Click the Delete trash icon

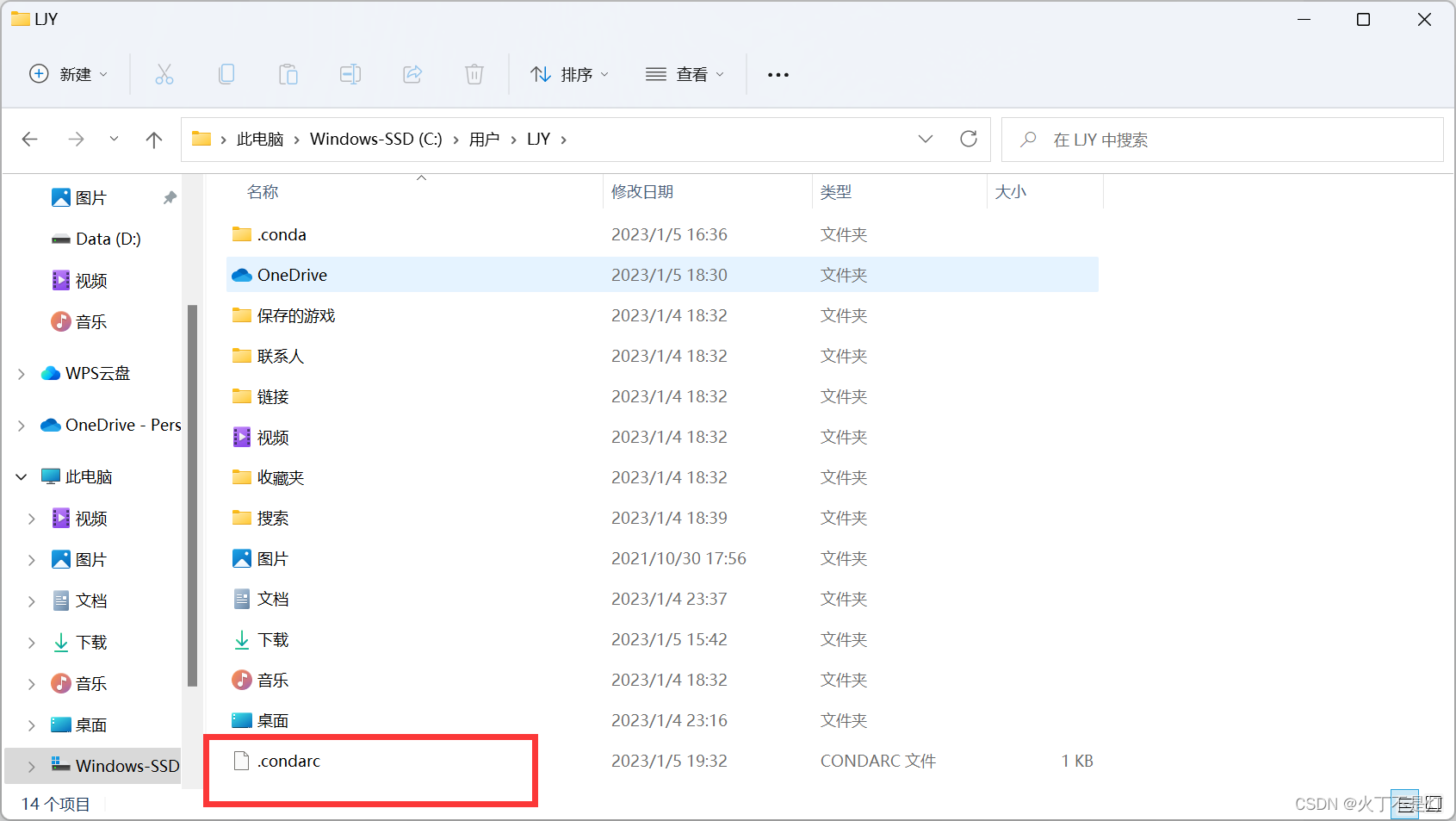click(x=474, y=75)
